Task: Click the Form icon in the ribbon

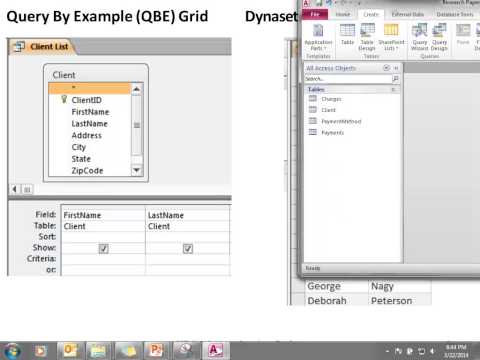Action: click(x=463, y=35)
